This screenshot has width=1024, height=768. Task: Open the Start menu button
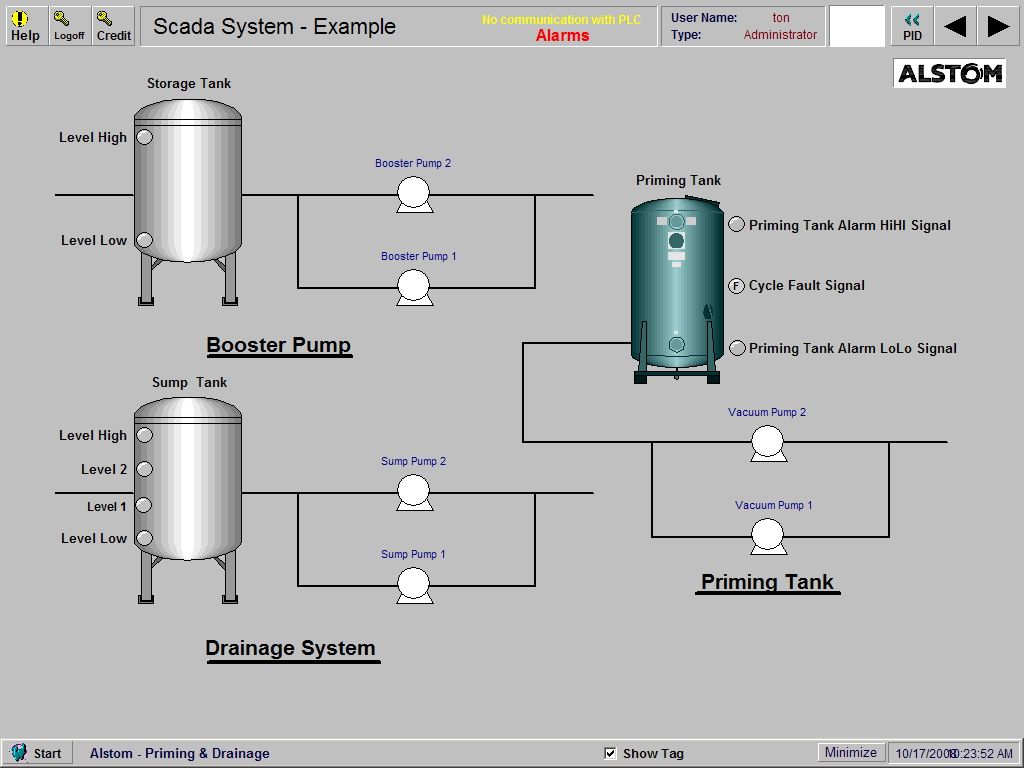(37, 753)
